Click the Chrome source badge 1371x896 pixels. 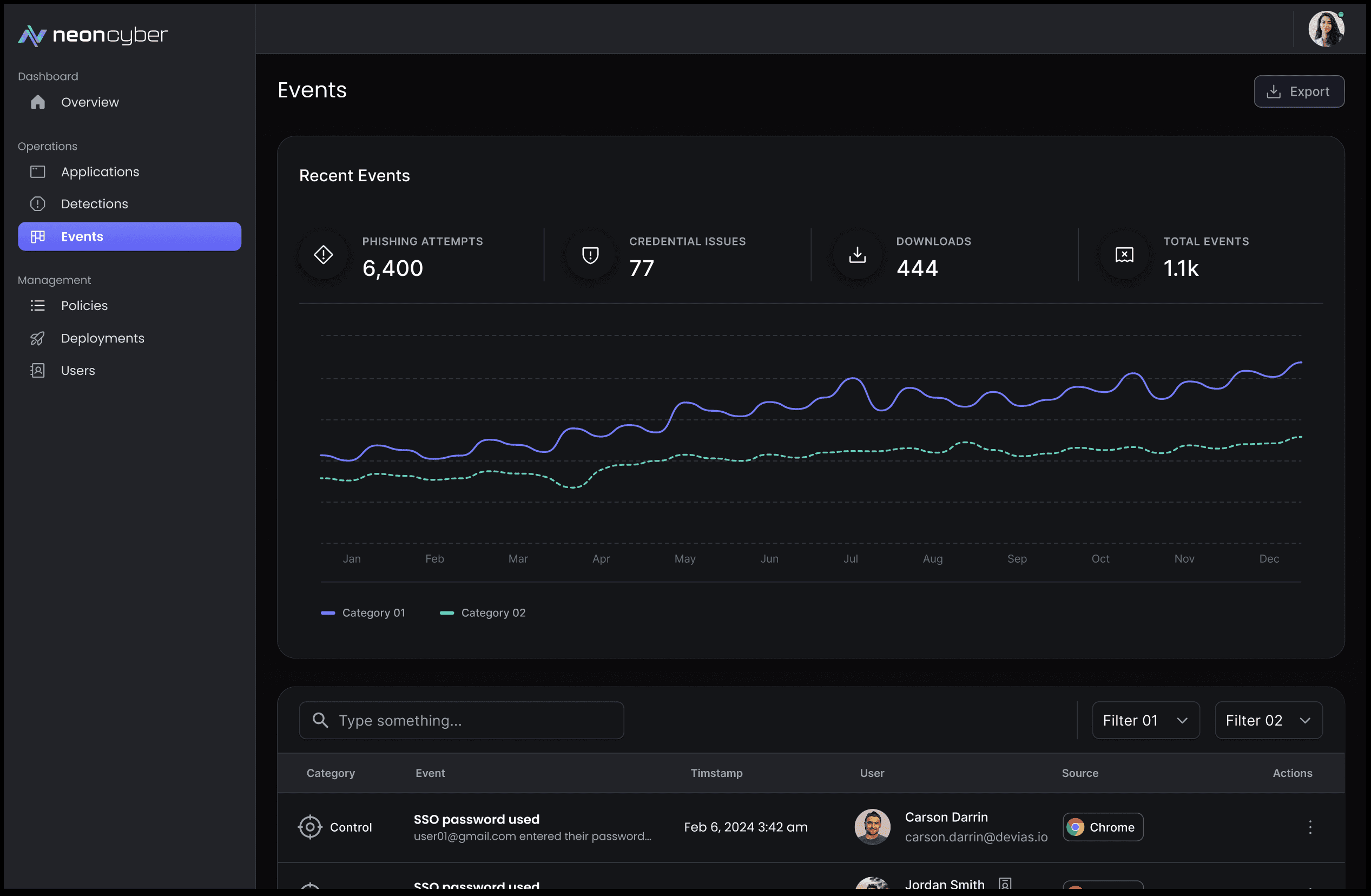pyautogui.click(x=1102, y=827)
